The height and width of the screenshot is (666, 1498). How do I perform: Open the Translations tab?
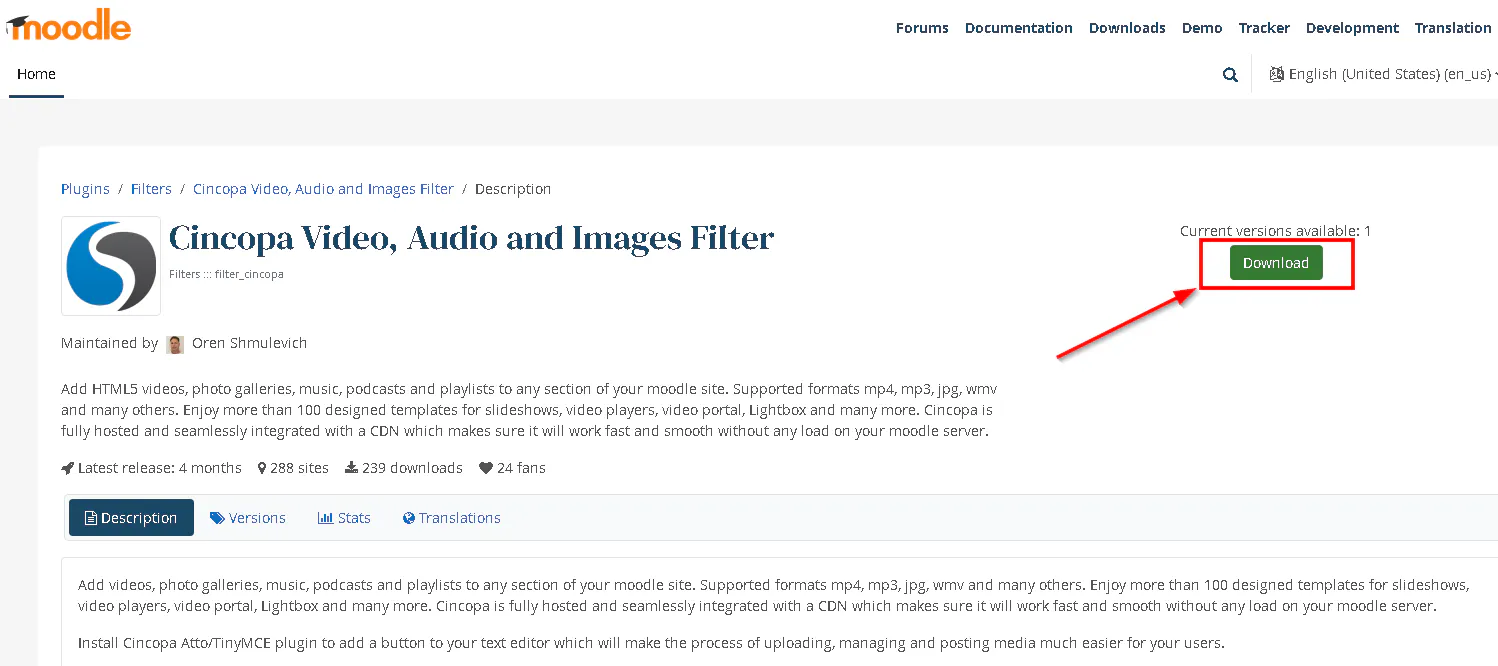(x=451, y=518)
